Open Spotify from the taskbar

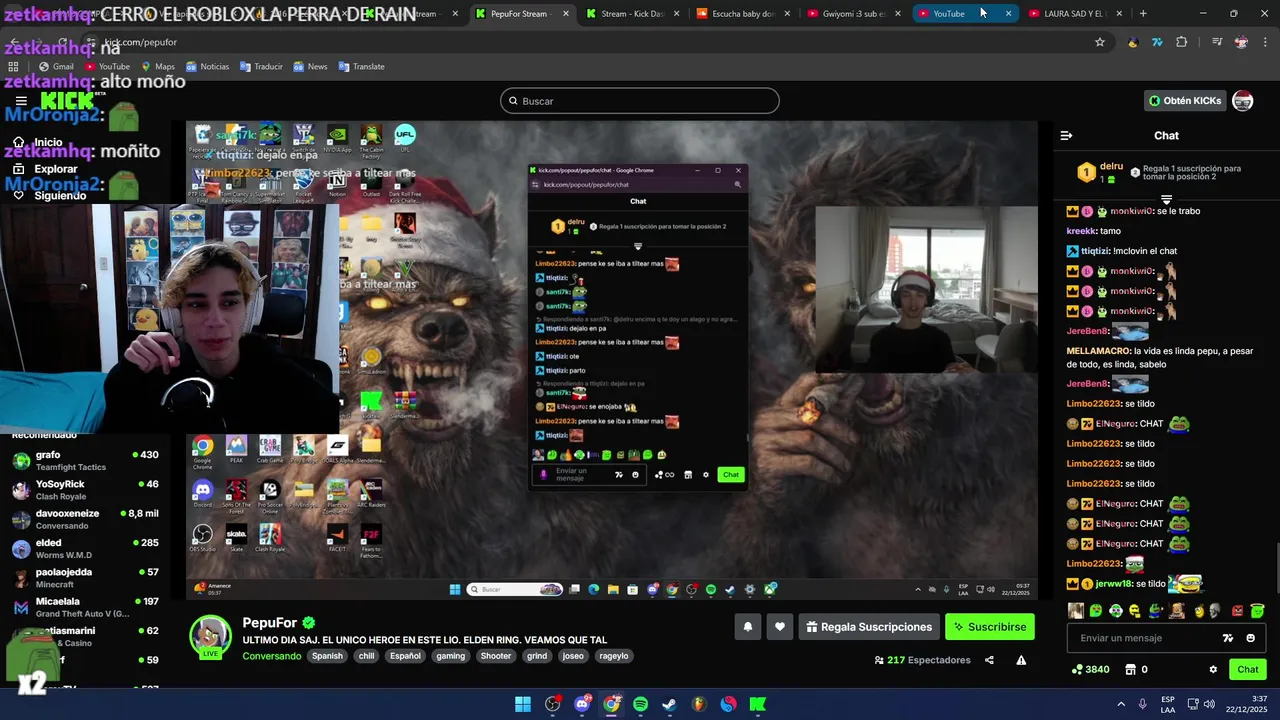click(x=640, y=704)
